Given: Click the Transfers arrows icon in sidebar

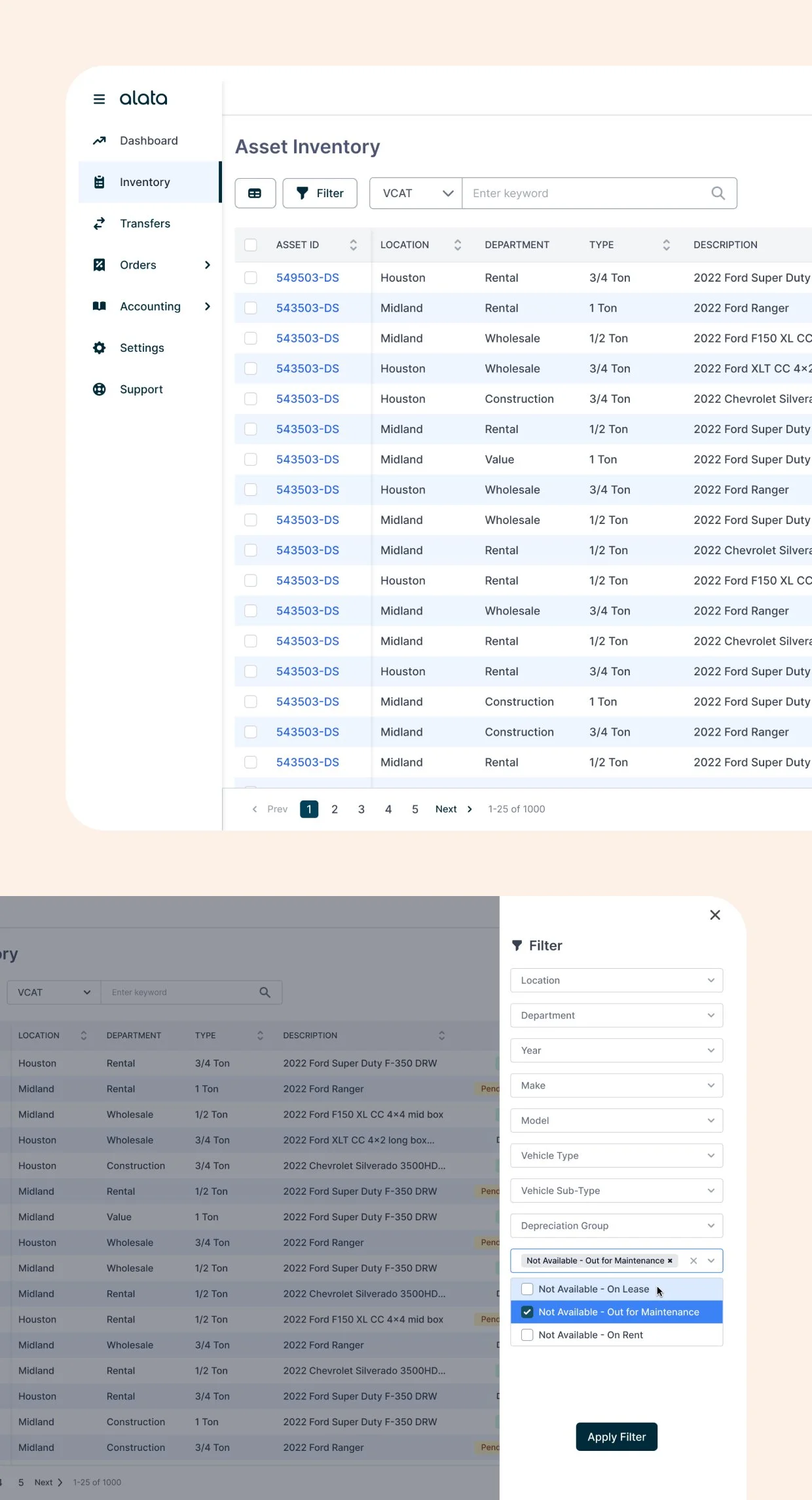Looking at the screenshot, I should (x=99, y=223).
